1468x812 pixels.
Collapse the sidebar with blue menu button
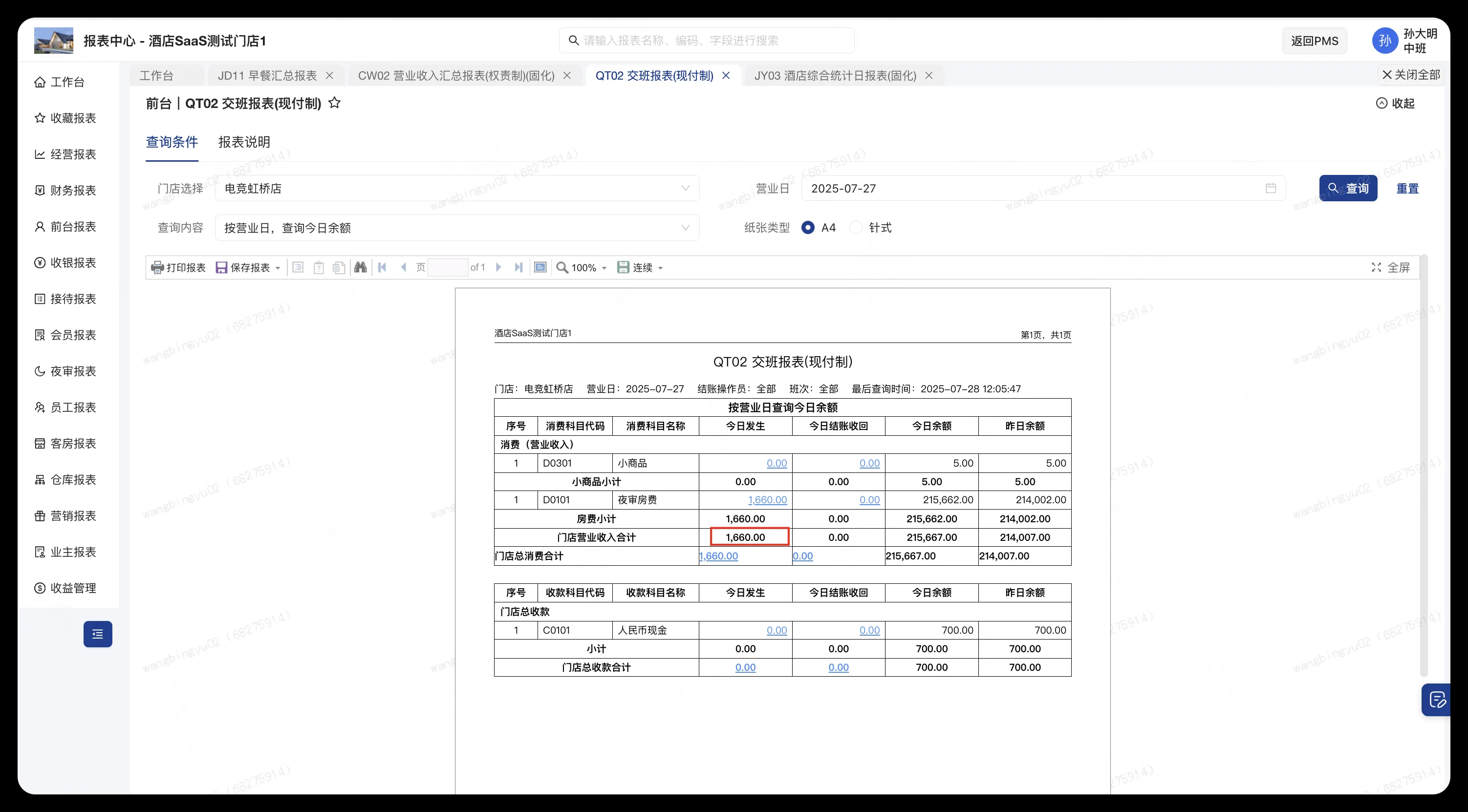coord(98,634)
